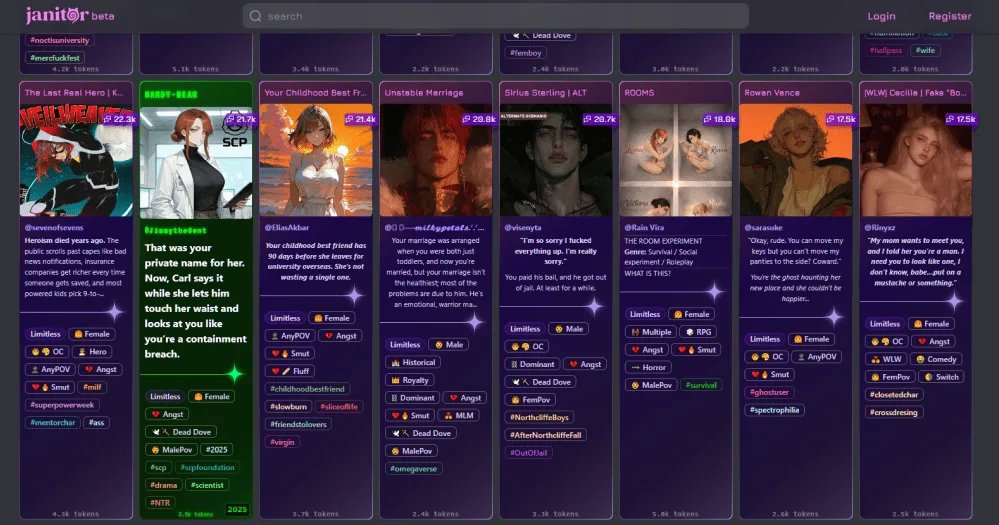Click the green sparkle on RANDY-BEAR card
The height and width of the screenshot is (525, 999).
[234, 374]
